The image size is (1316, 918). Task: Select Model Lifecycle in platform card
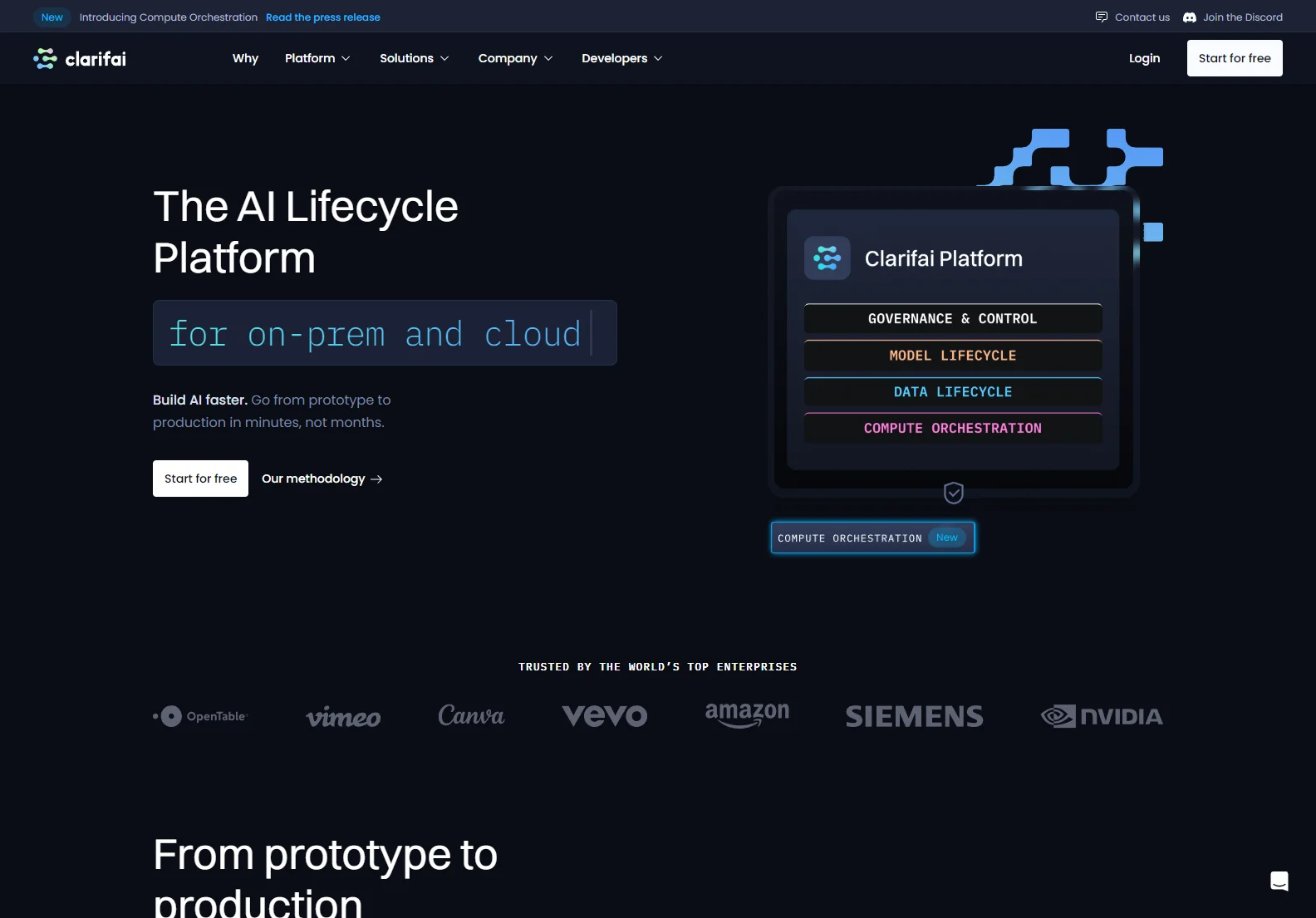pyautogui.click(x=953, y=355)
